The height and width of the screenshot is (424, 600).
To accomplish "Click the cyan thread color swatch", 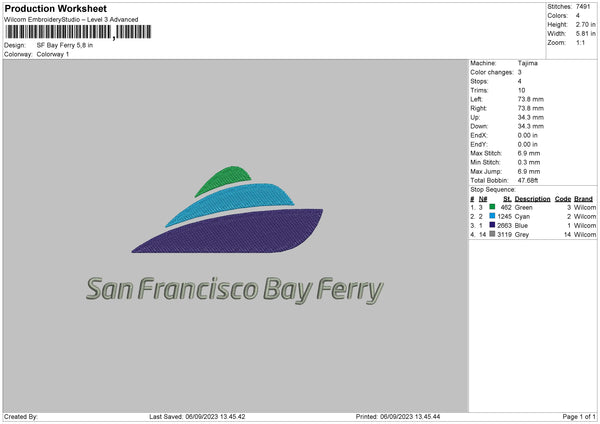I will click(492, 216).
